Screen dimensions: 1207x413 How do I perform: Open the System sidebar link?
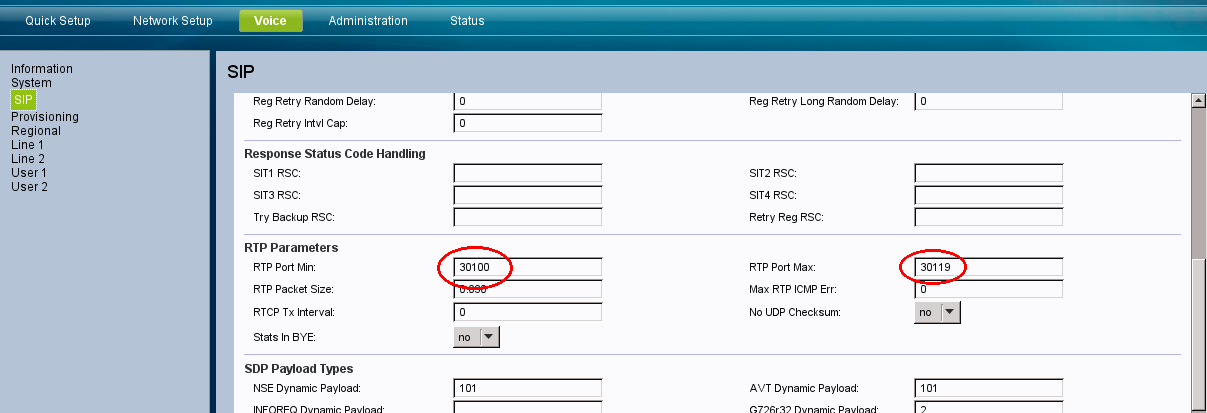pos(31,83)
